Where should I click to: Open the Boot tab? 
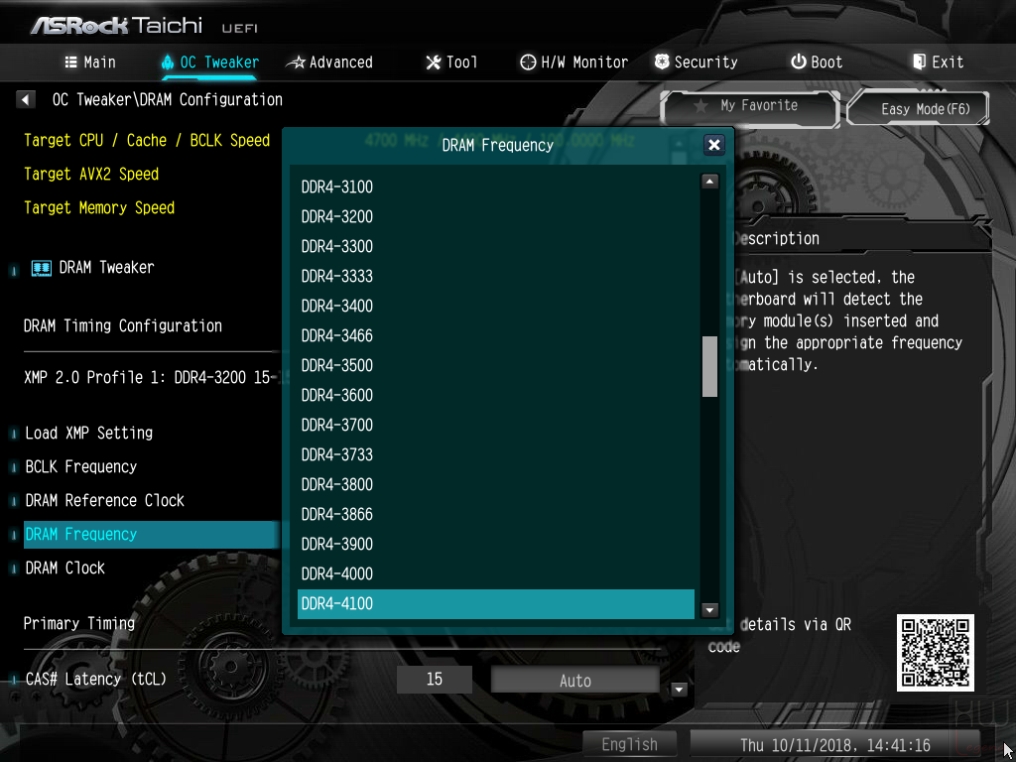click(x=816, y=62)
